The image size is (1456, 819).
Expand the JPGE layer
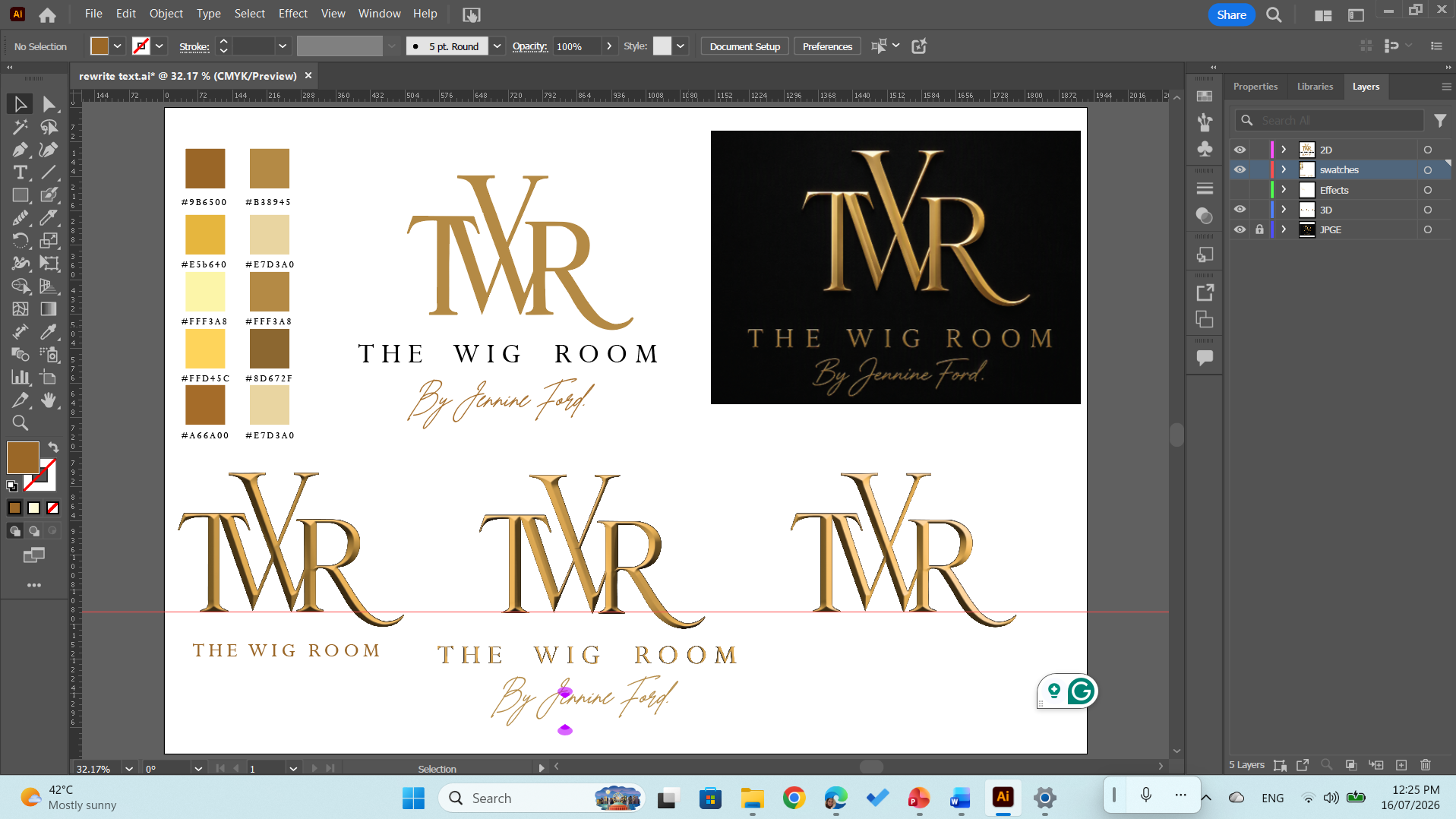[x=1284, y=229]
